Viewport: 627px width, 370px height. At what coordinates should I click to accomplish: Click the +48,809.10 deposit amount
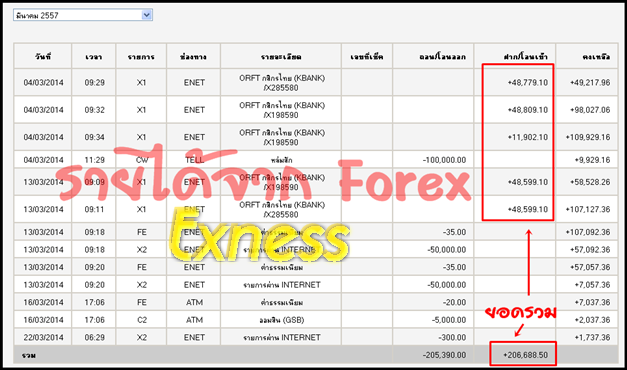527,110
